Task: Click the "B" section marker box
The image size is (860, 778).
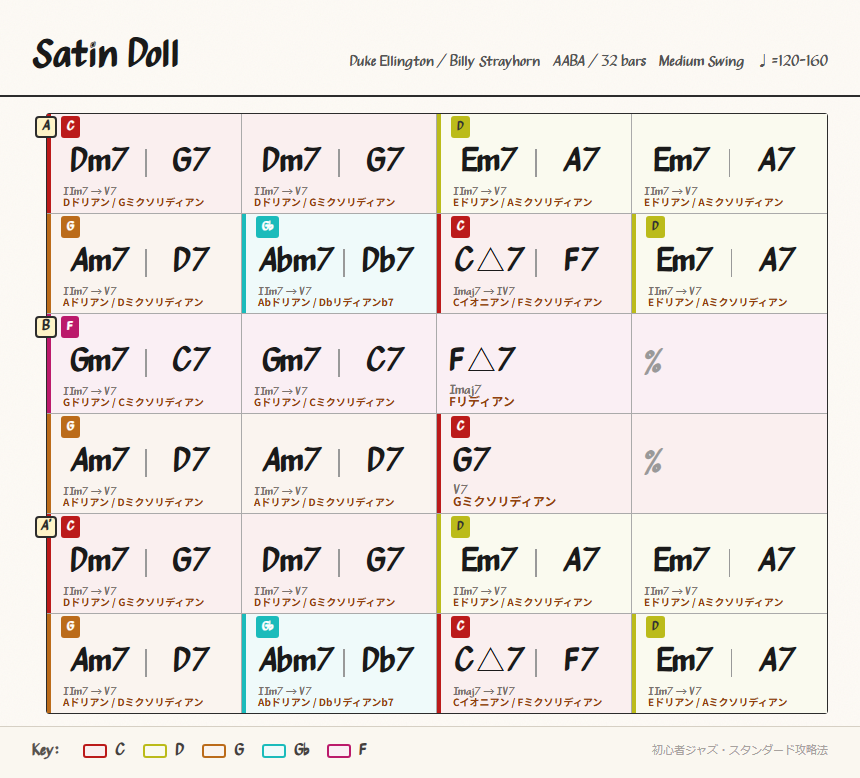Action: click(46, 326)
